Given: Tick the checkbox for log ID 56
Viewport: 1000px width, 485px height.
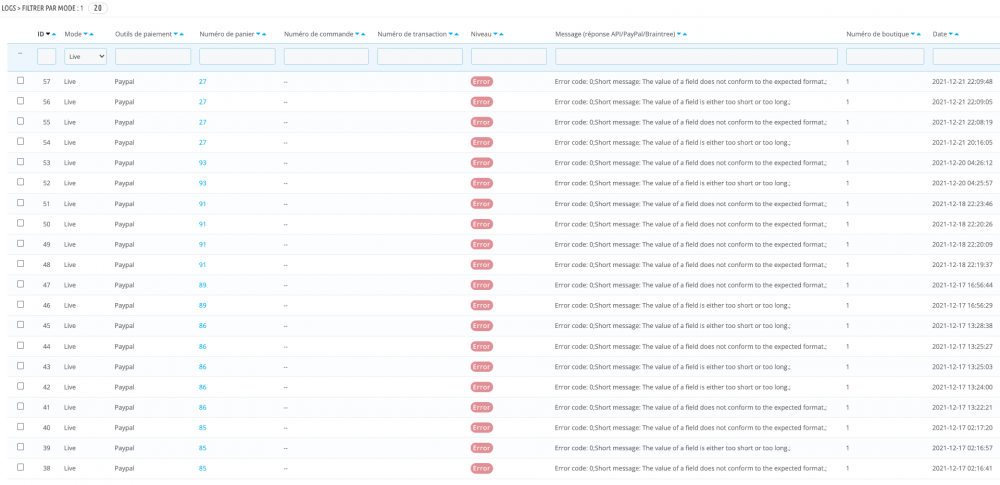Looking at the screenshot, I should 20,101.
